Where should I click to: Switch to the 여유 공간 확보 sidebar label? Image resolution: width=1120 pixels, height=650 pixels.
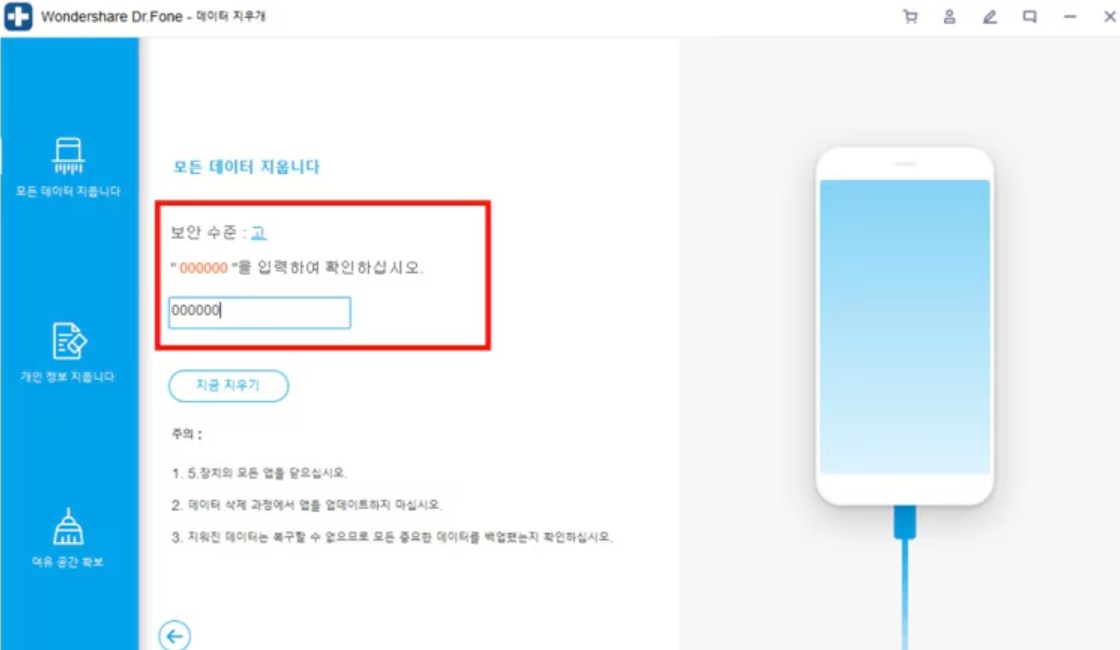[68, 562]
